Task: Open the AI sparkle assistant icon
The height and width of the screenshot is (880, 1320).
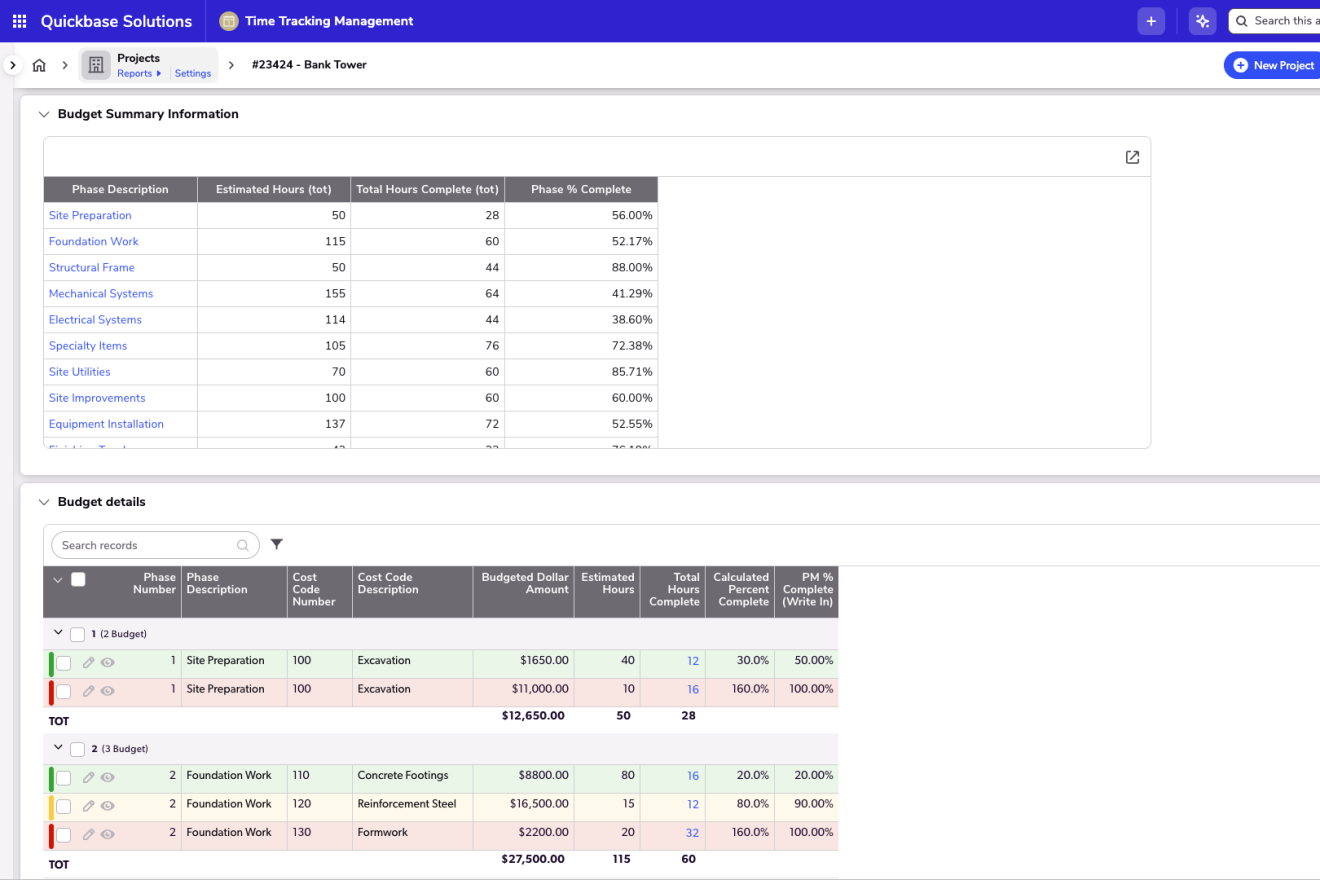Action: coord(1202,21)
